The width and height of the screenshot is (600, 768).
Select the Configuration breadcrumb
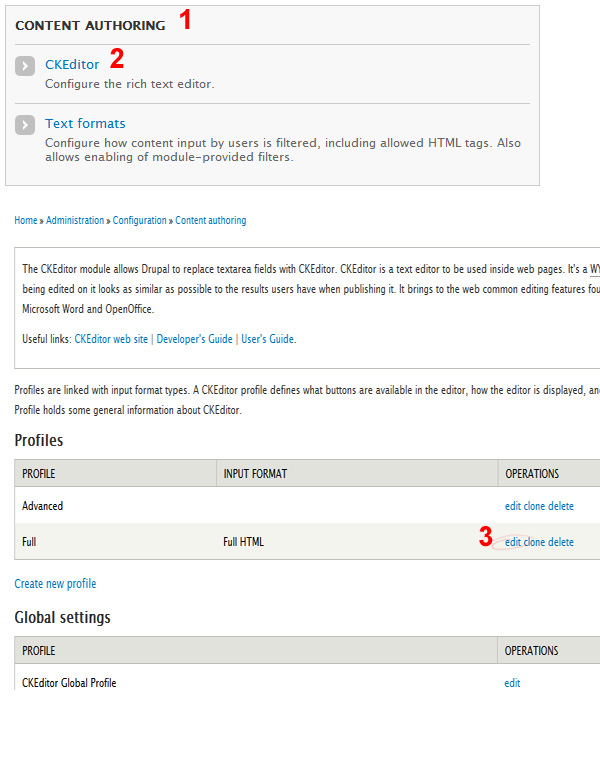(x=140, y=220)
